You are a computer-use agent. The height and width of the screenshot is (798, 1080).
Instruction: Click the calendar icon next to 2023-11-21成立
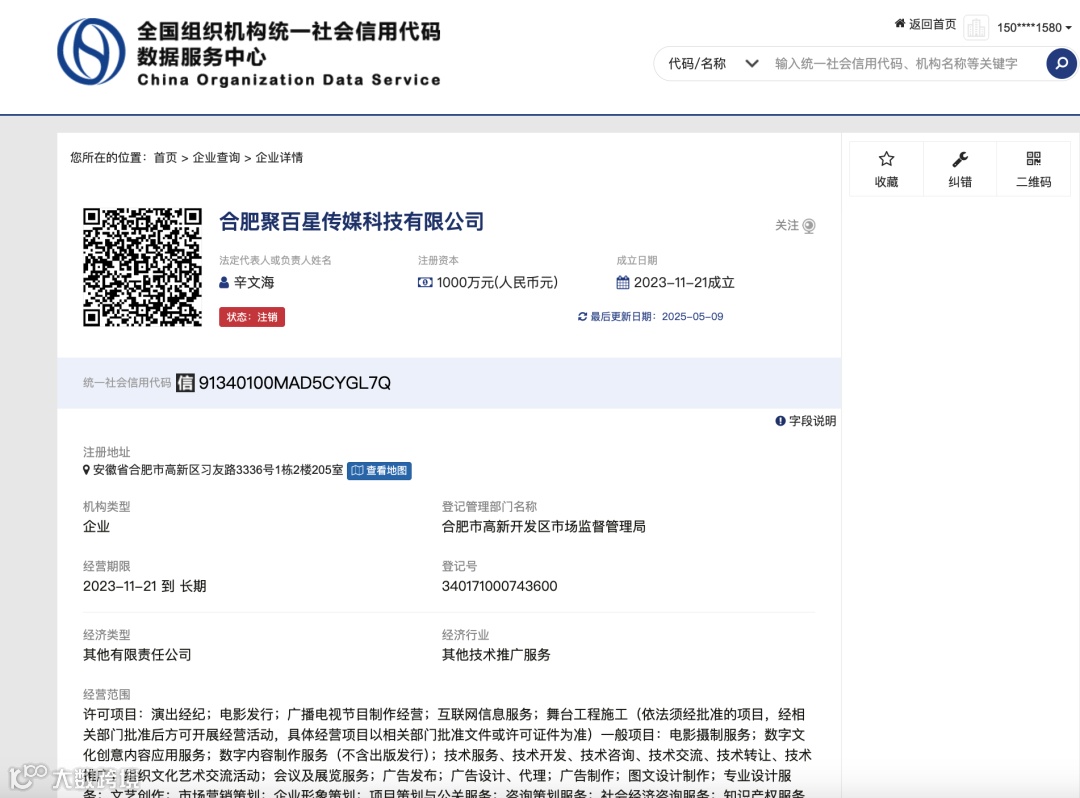pyautogui.click(x=623, y=282)
